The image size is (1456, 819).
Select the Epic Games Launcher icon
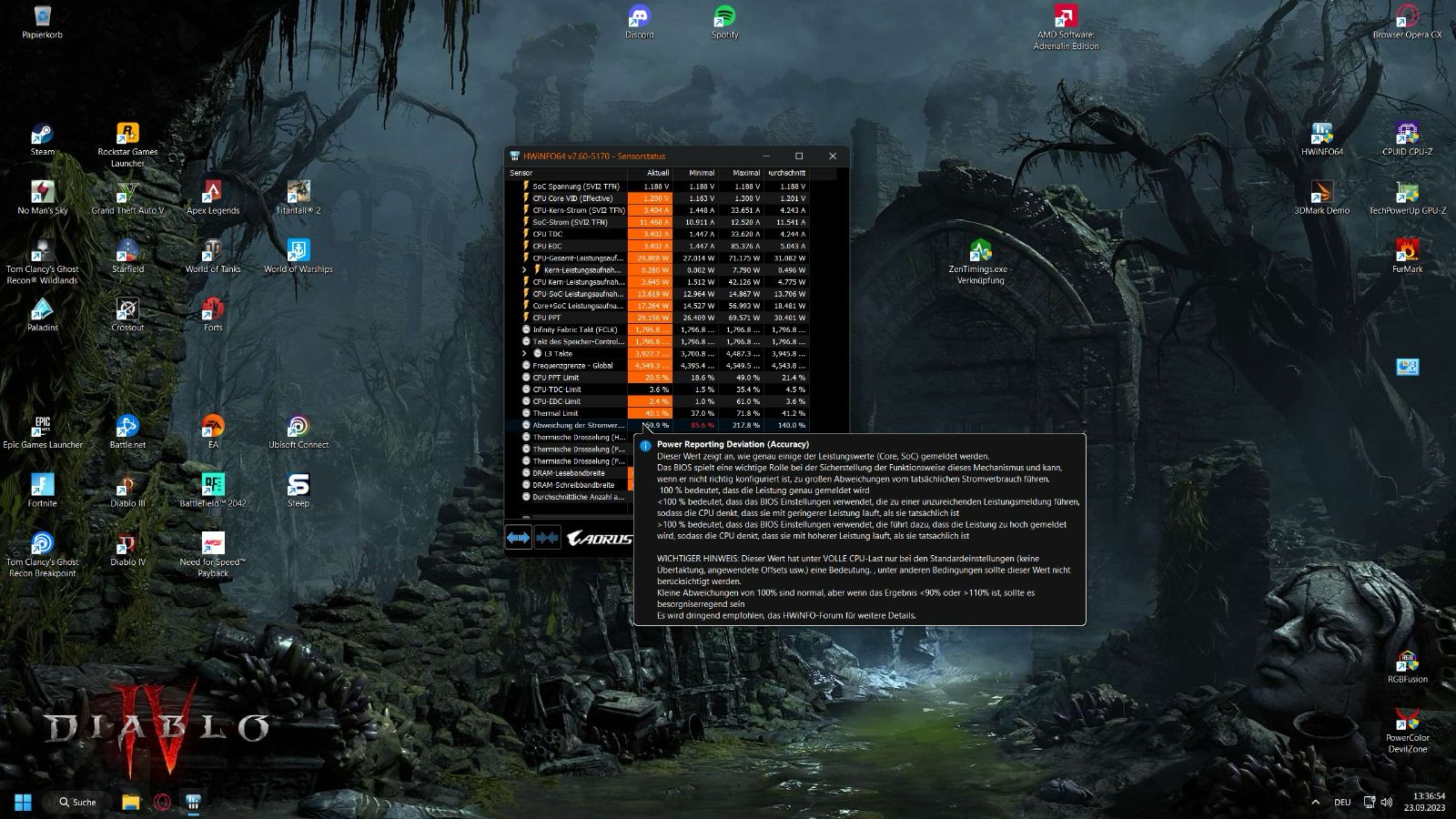click(x=42, y=431)
